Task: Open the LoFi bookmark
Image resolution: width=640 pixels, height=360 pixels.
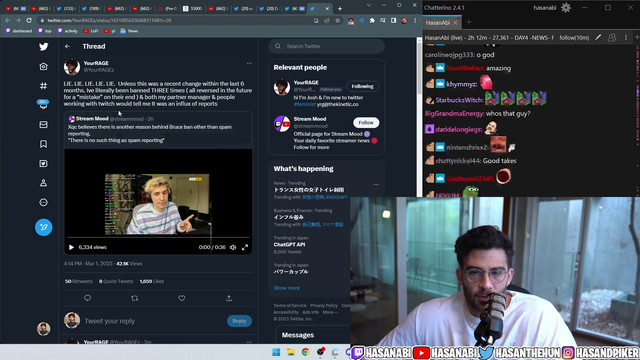Action: pos(91,31)
